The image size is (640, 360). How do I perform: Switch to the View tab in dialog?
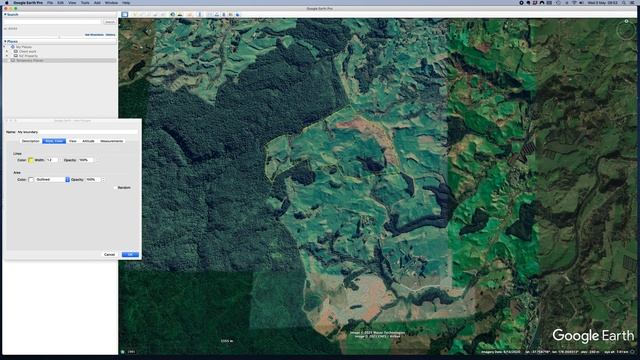[x=73, y=141]
